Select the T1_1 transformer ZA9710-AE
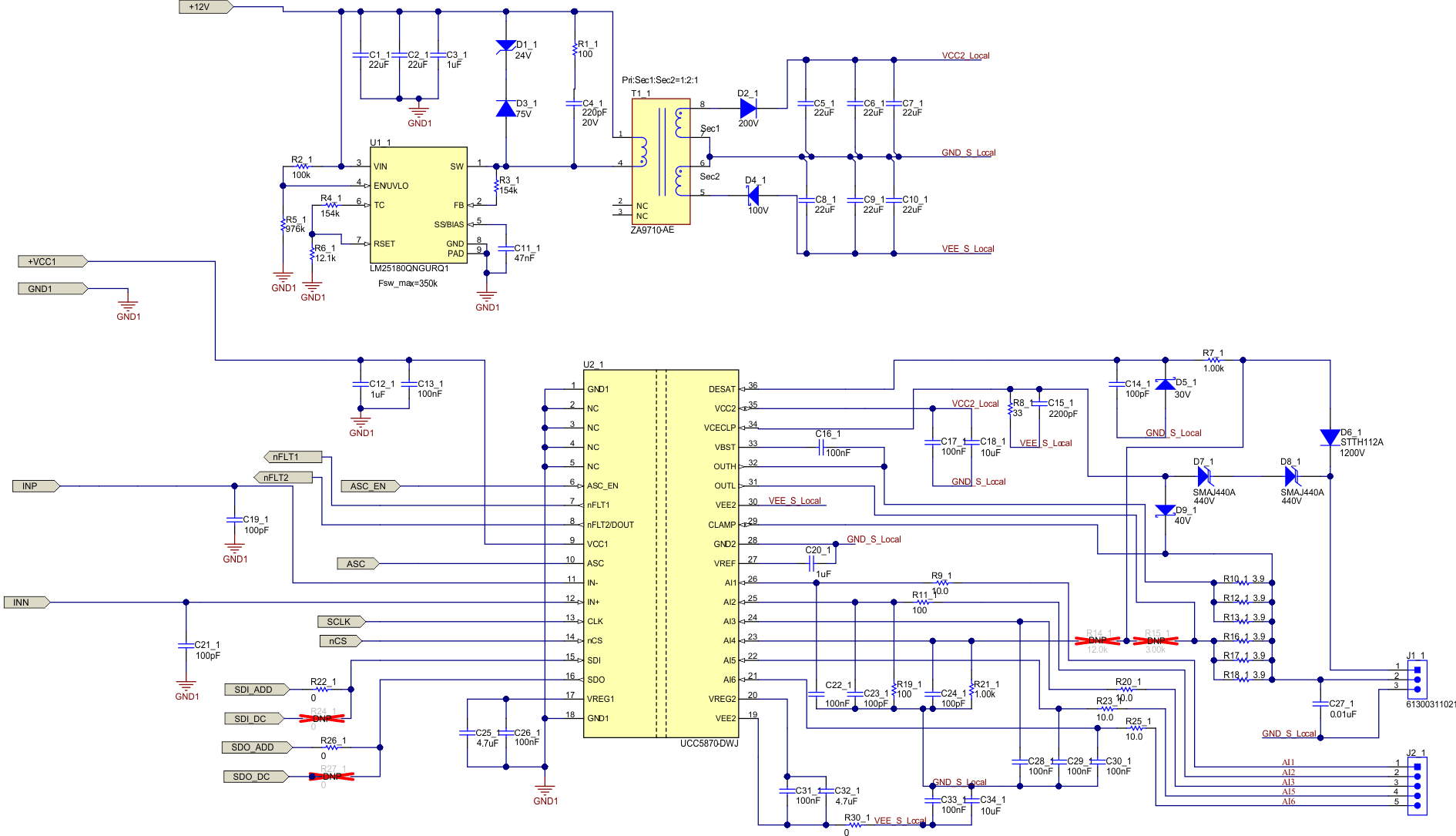1456x836 pixels. click(661, 161)
